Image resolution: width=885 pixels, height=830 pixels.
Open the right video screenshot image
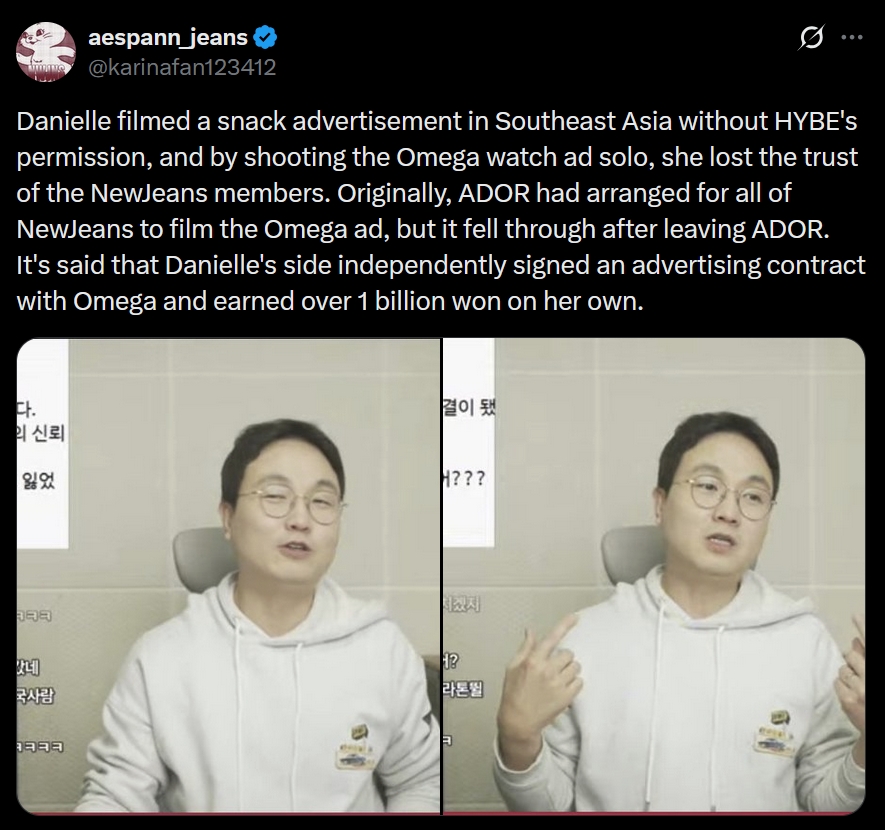pos(654,576)
